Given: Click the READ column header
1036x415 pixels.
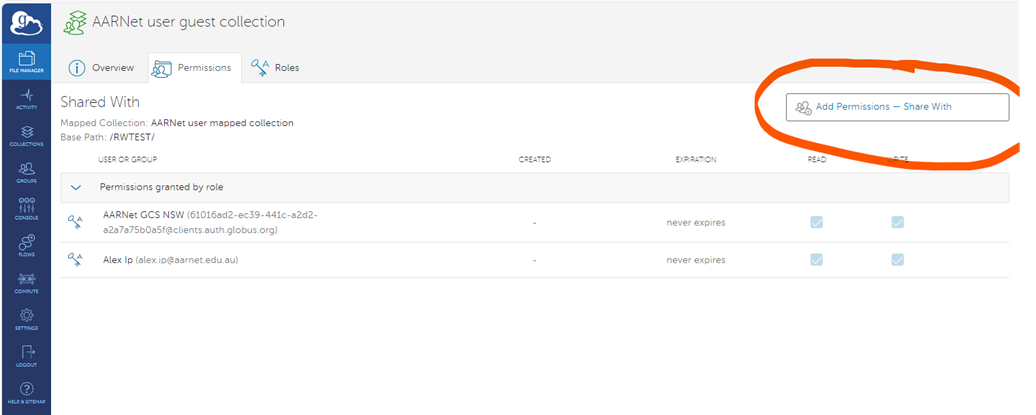Looking at the screenshot, I should point(817,160).
